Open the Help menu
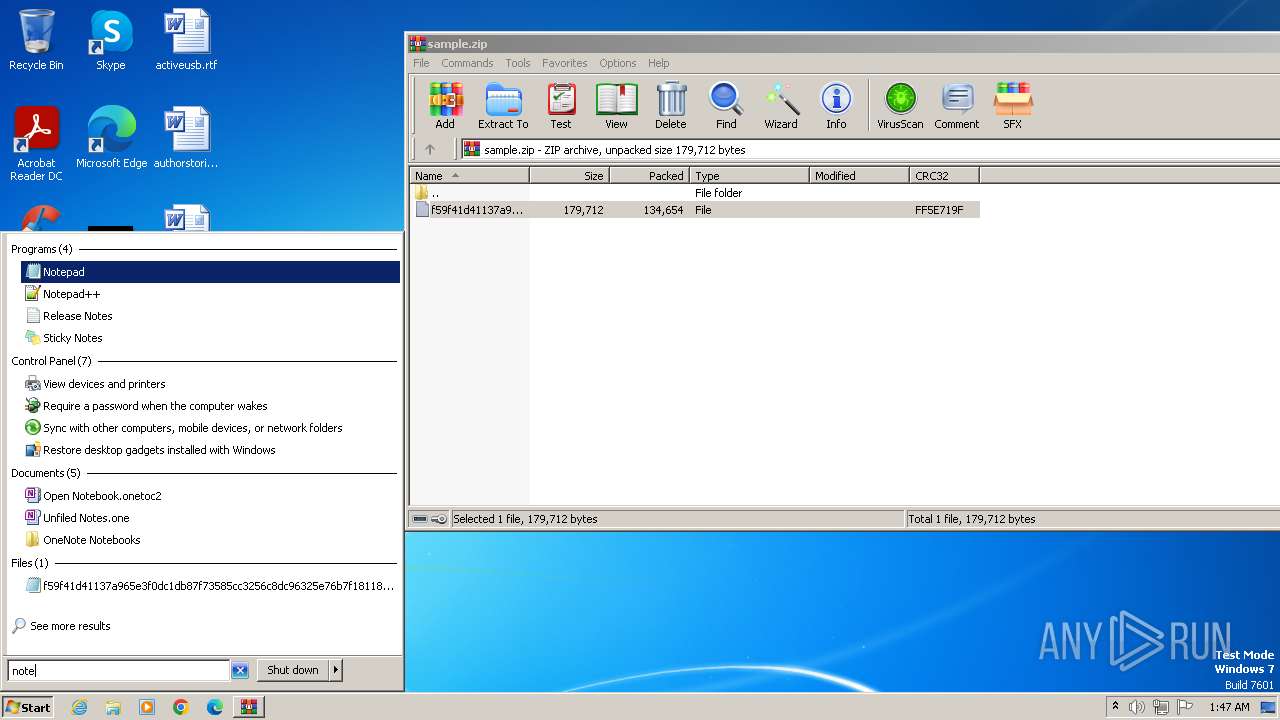Screen dimensions: 1280x720 click(658, 63)
